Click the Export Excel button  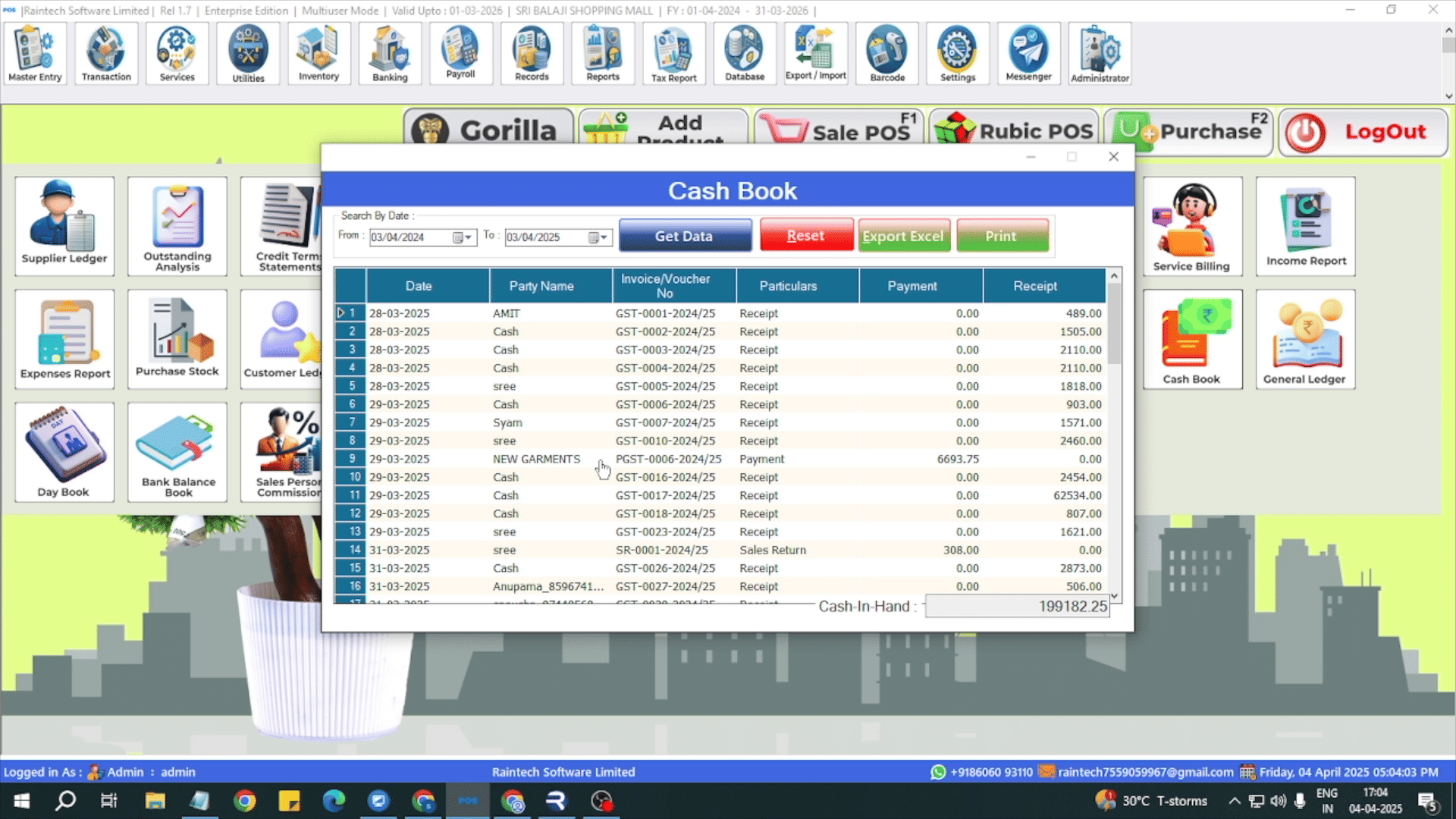(902, 236)
